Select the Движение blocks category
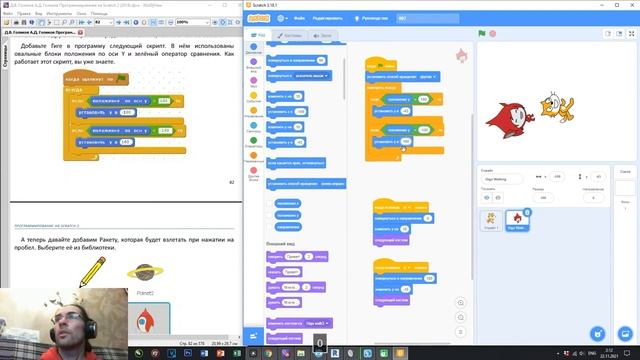The image size is (640, 360). [x=253, y=49]
